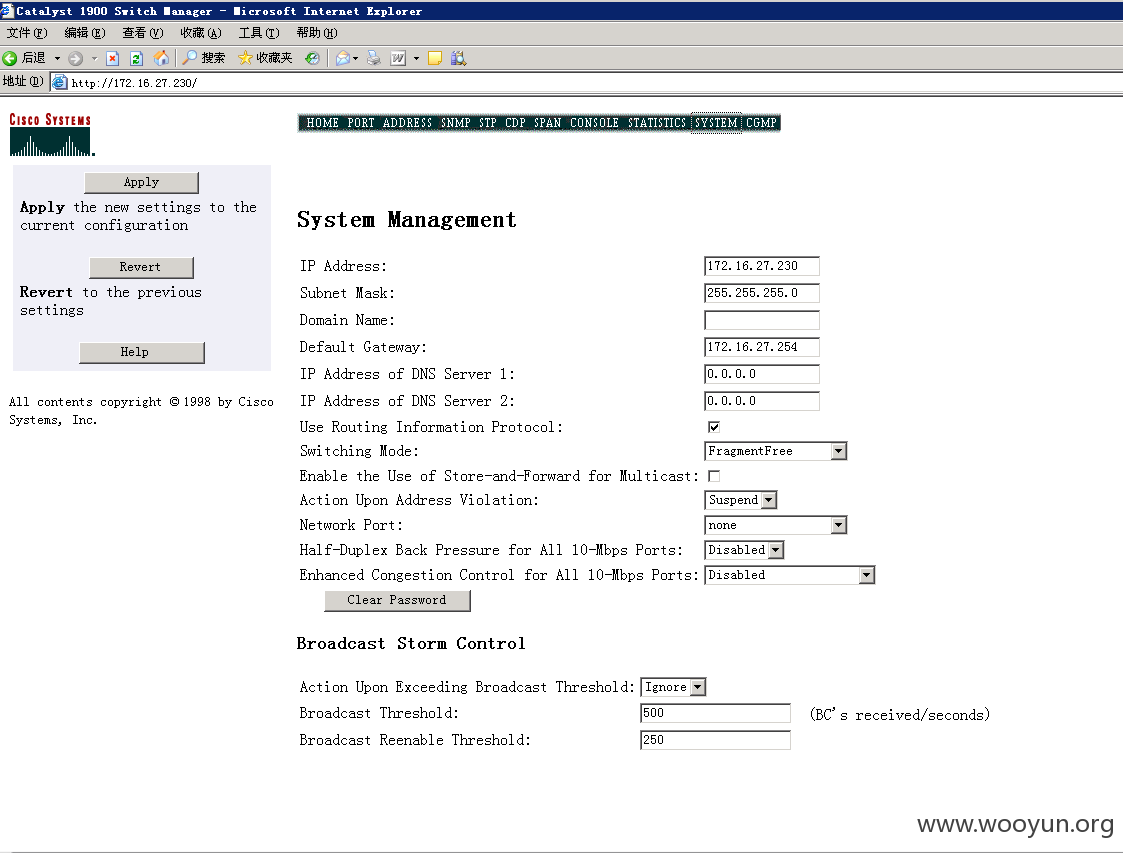Stop page loading with the red X icon
The width and height of the screenshot is (1123, 853).
pos(112,58)
